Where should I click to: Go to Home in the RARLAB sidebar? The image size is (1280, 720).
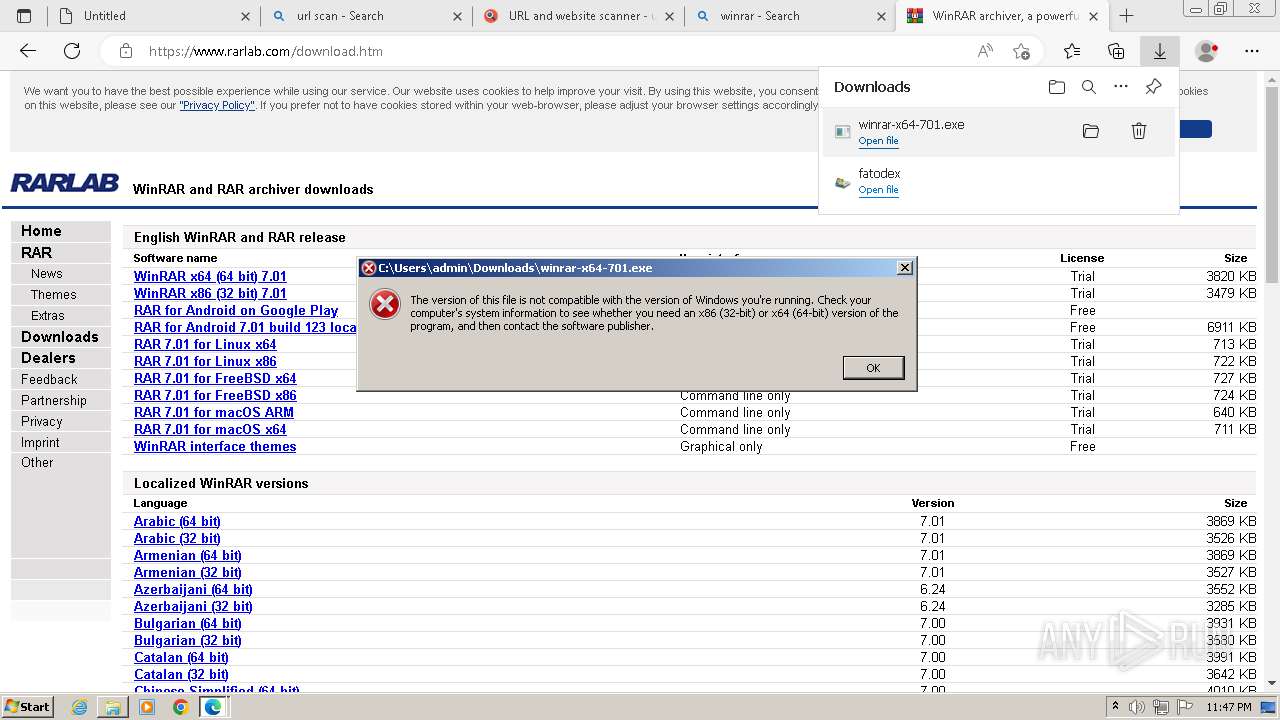click(x=41, y=231)
